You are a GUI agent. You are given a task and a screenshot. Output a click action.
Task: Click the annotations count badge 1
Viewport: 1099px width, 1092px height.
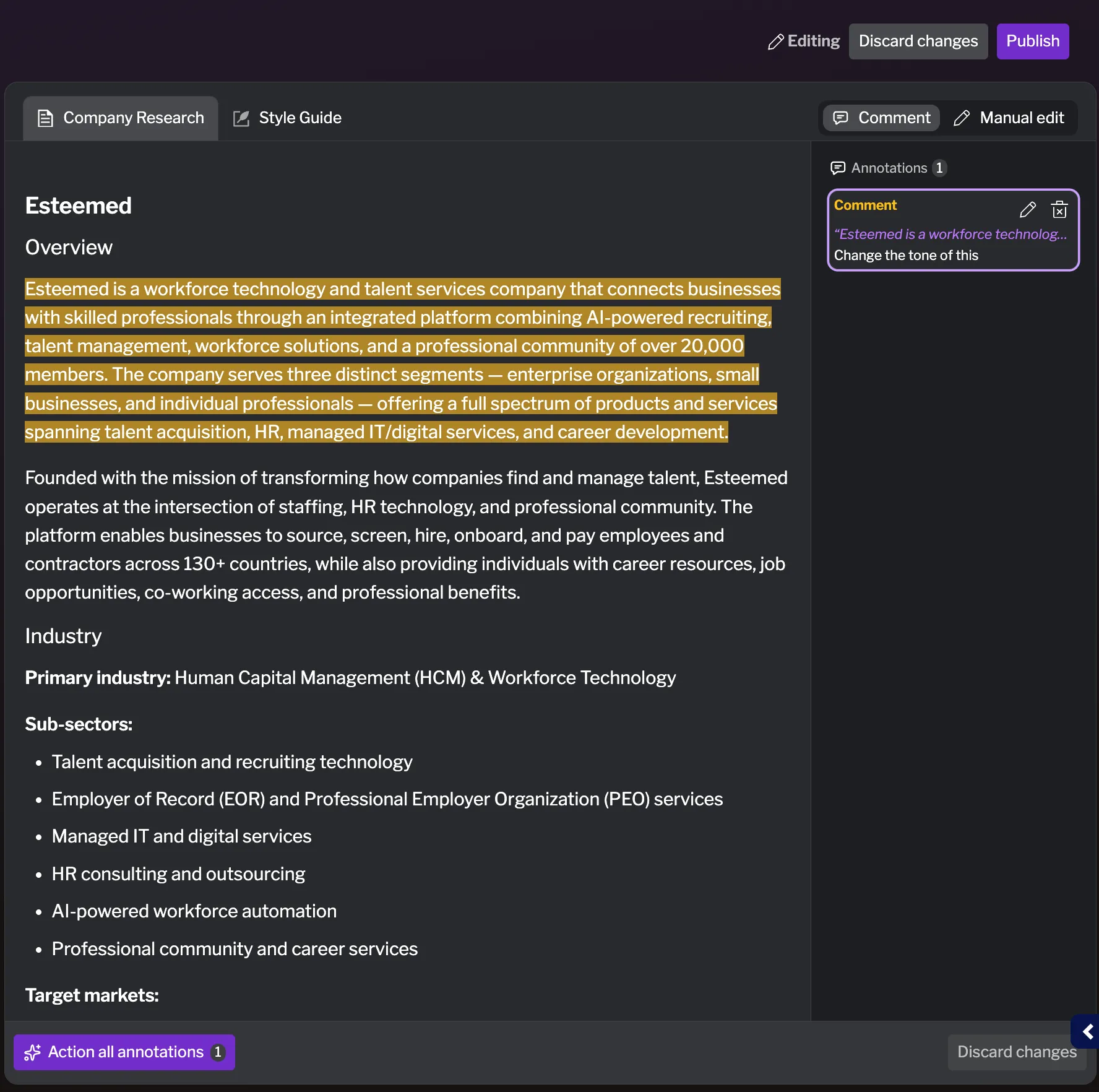939,168
